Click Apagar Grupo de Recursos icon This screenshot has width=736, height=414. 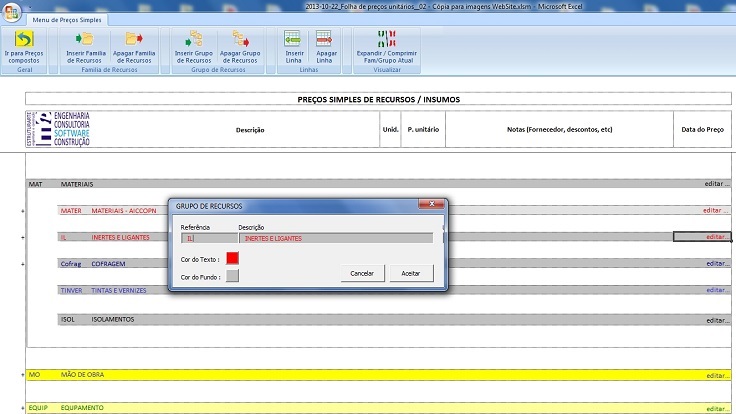click(x=240, y=39)
